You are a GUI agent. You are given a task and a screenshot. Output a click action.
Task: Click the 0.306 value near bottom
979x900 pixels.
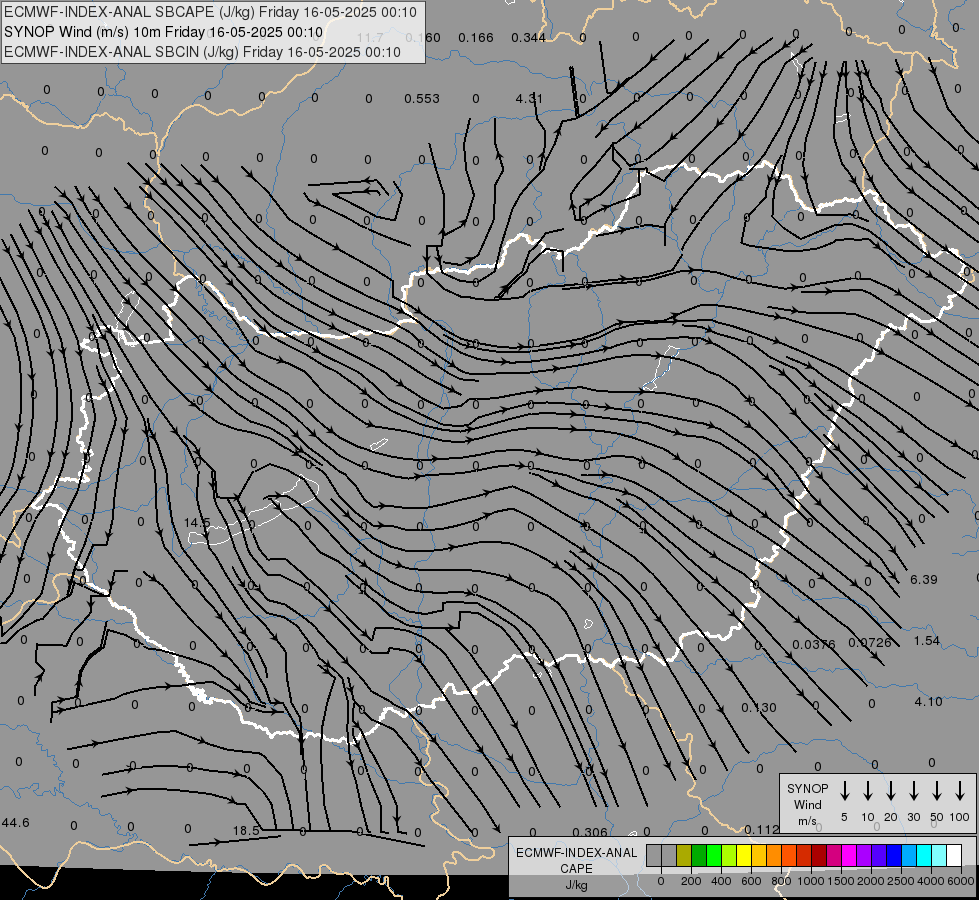coord(590,832)
